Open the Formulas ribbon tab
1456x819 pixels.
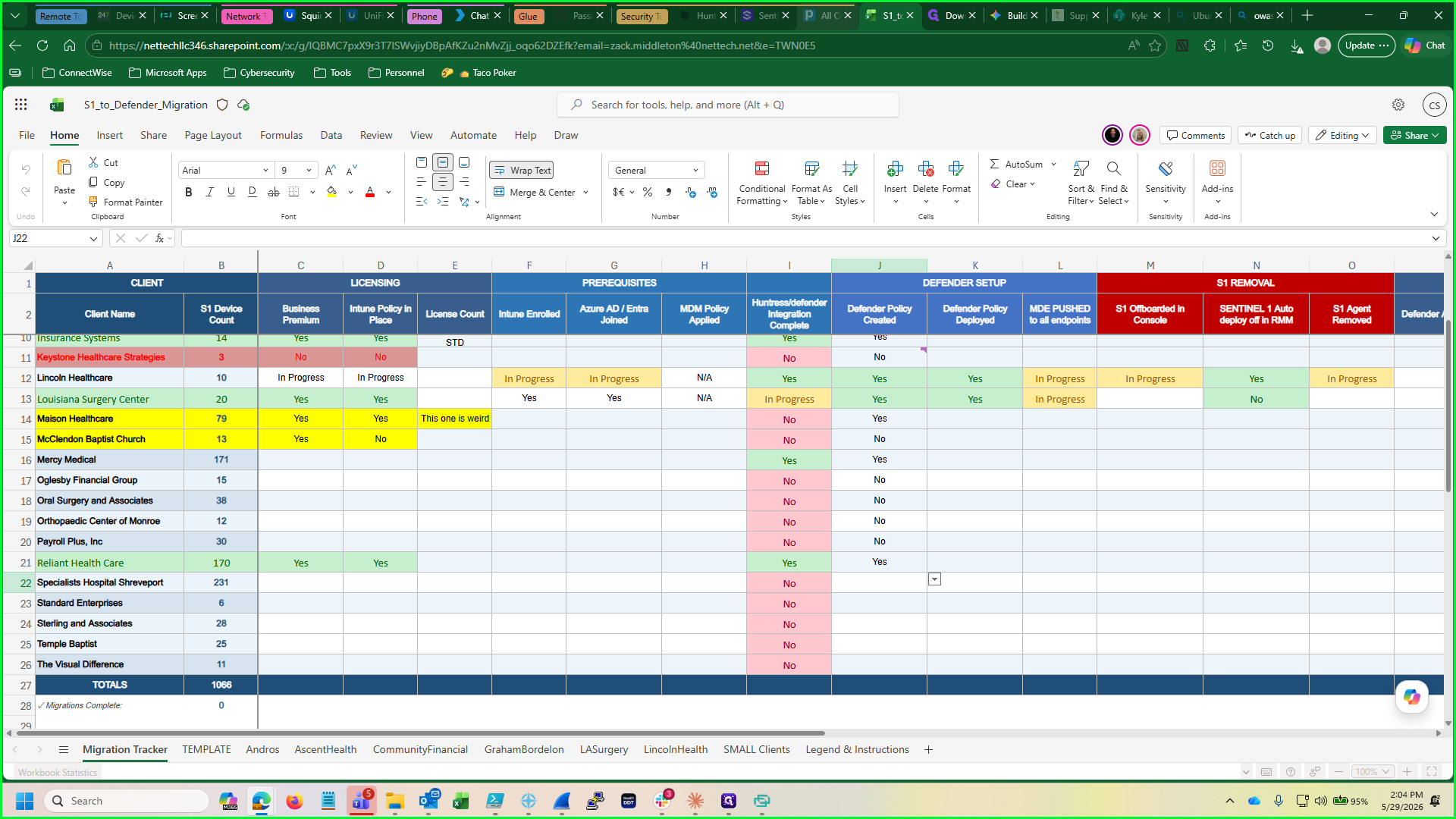pyautogui.click(x=281, y=135)
